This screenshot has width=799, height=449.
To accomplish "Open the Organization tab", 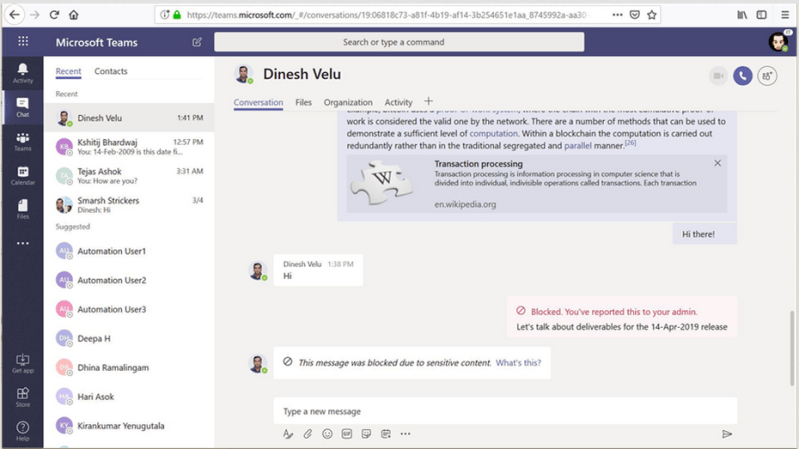I will pyautogui.click(x=348, y=102).
